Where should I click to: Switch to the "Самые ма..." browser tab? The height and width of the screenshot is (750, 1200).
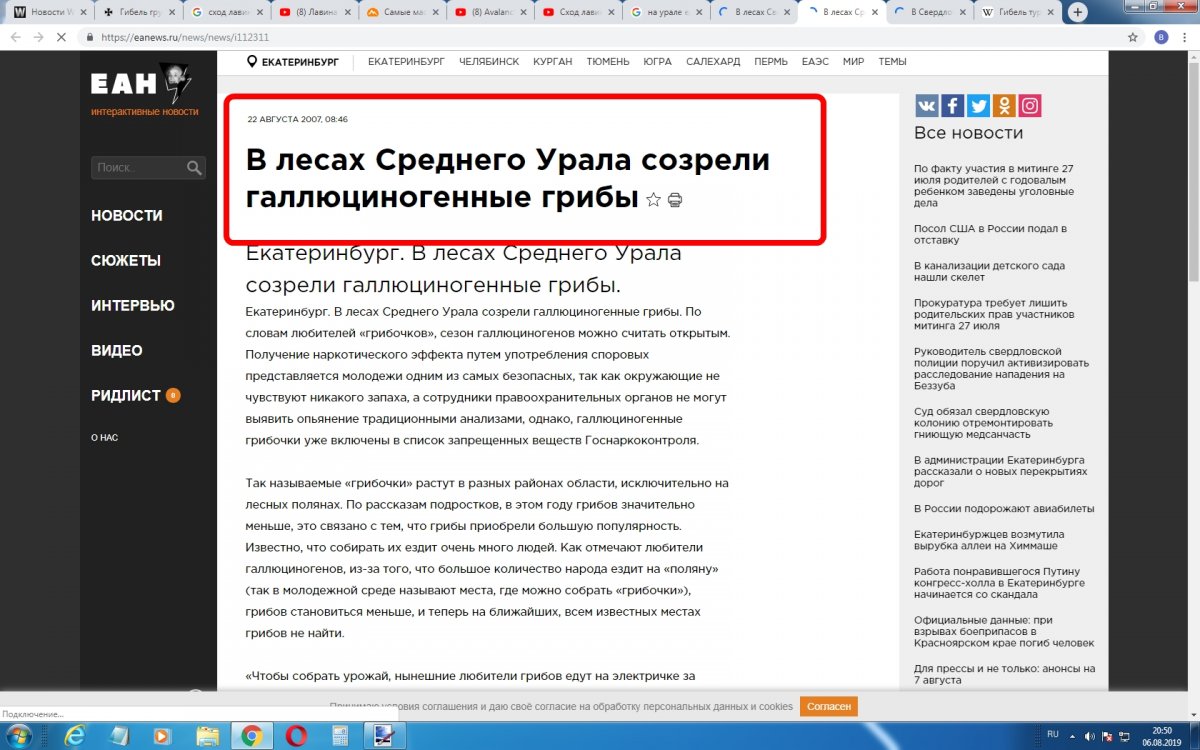point(399,13)
